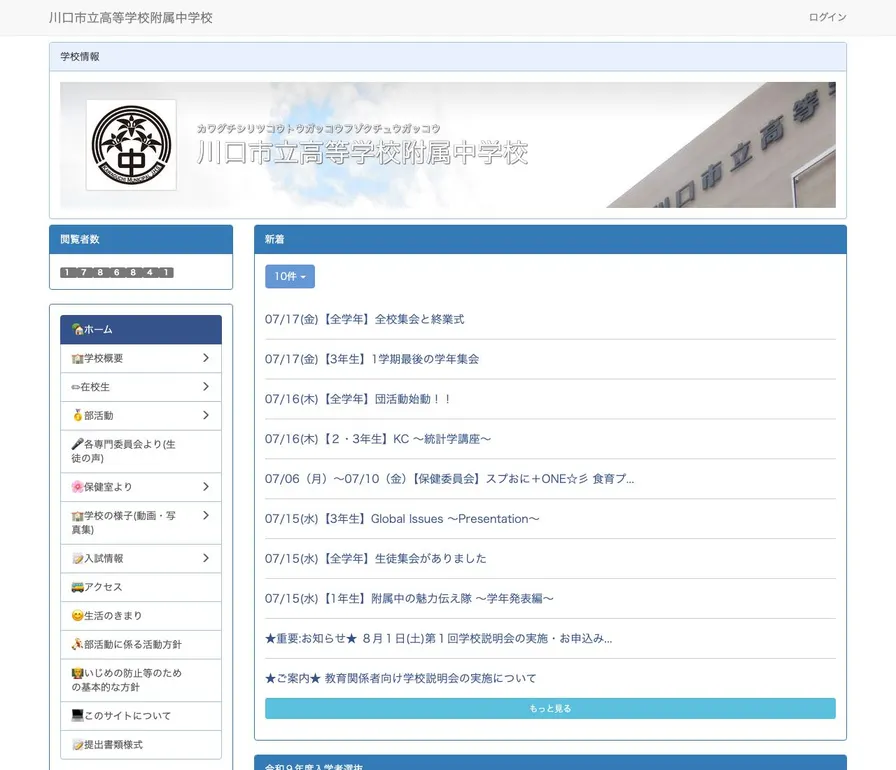Click the school name banner image
Viewport: 896px width, 770px height.
click(x=448, y=145)
